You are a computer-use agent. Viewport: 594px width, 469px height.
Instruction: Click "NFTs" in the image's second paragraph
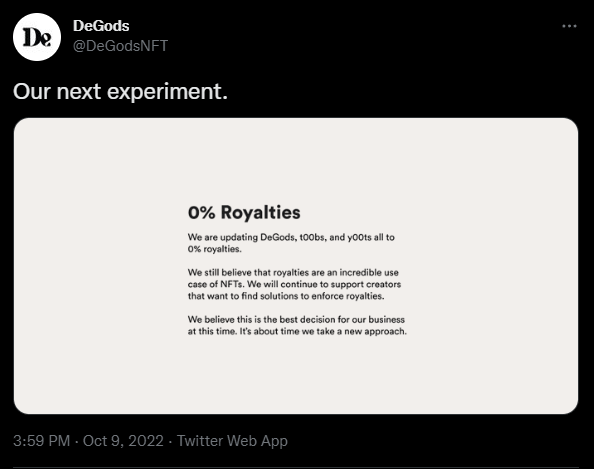[231, 284]
